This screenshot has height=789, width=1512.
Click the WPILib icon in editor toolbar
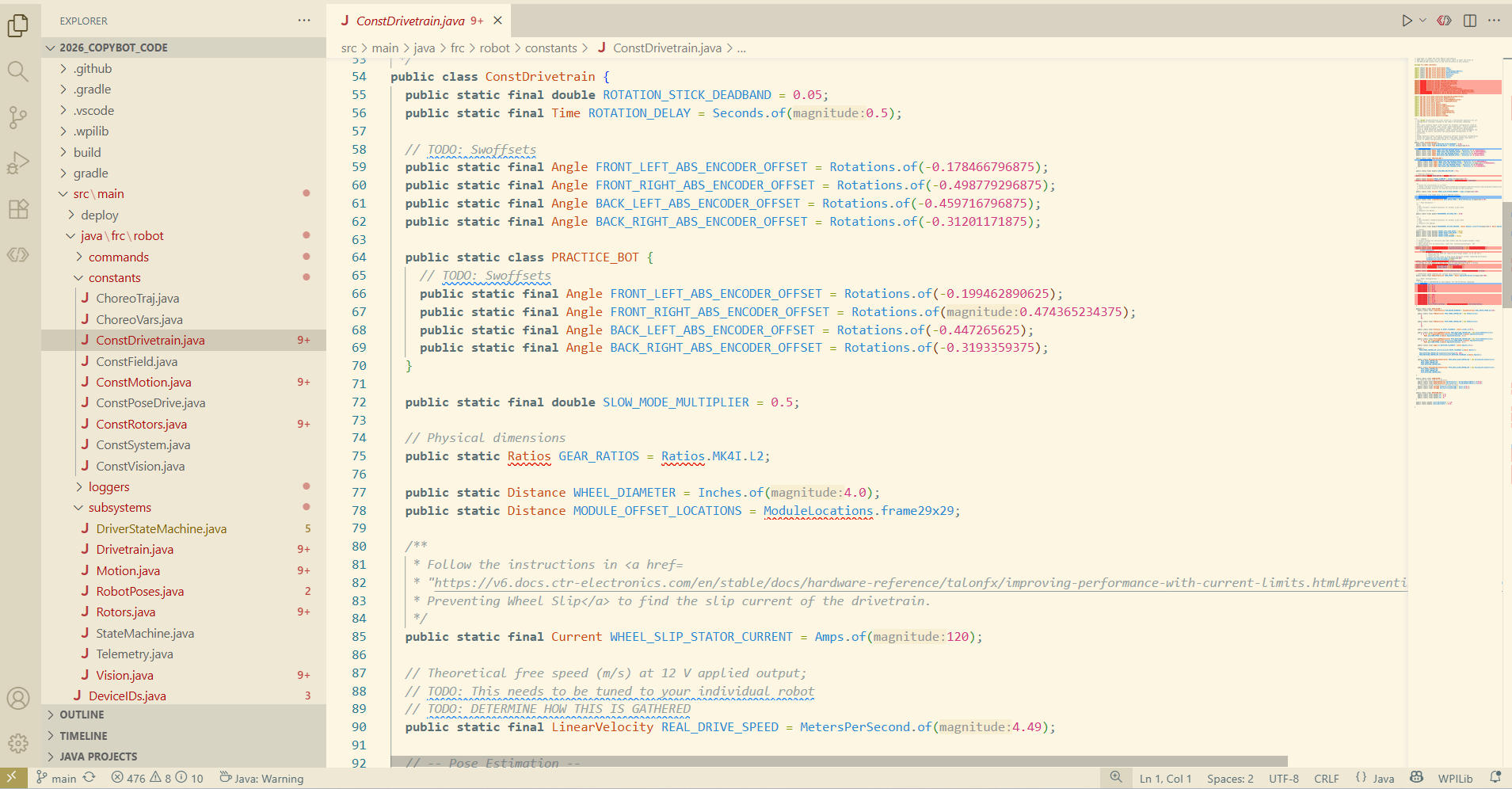pos(1445,21)
